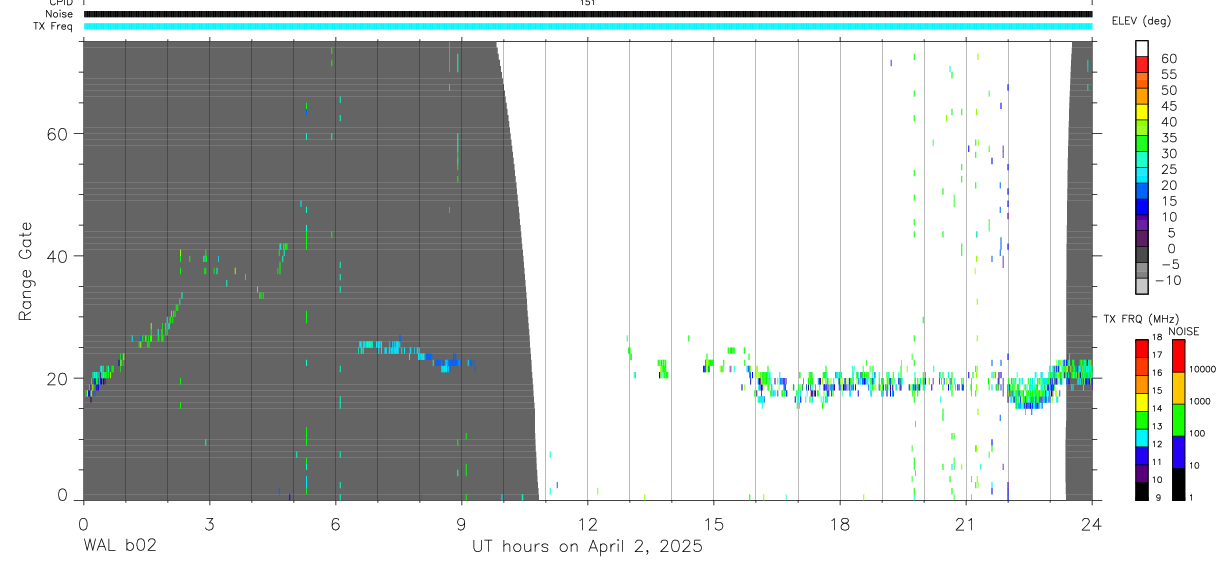The width and height of the screenshot is (1228, 567).
Task: Click the "151" CPID value at top
Action: coord(587,4)
